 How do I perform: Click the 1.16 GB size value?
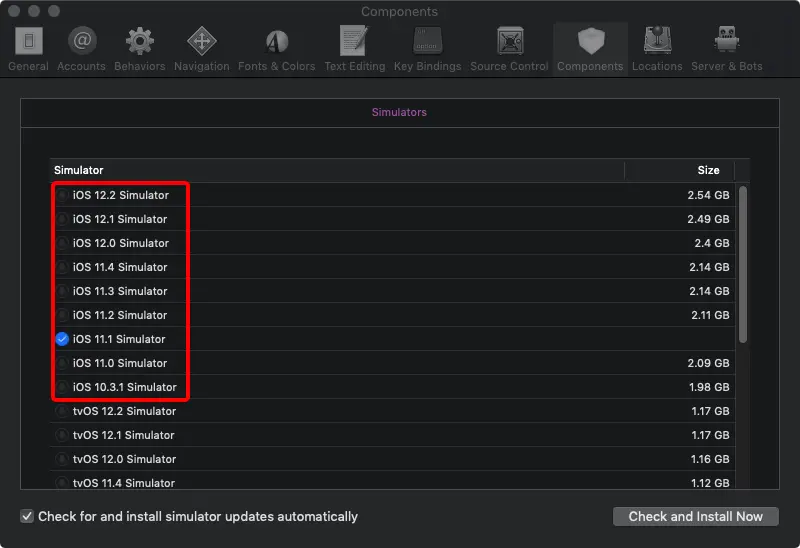coord(710,459)
